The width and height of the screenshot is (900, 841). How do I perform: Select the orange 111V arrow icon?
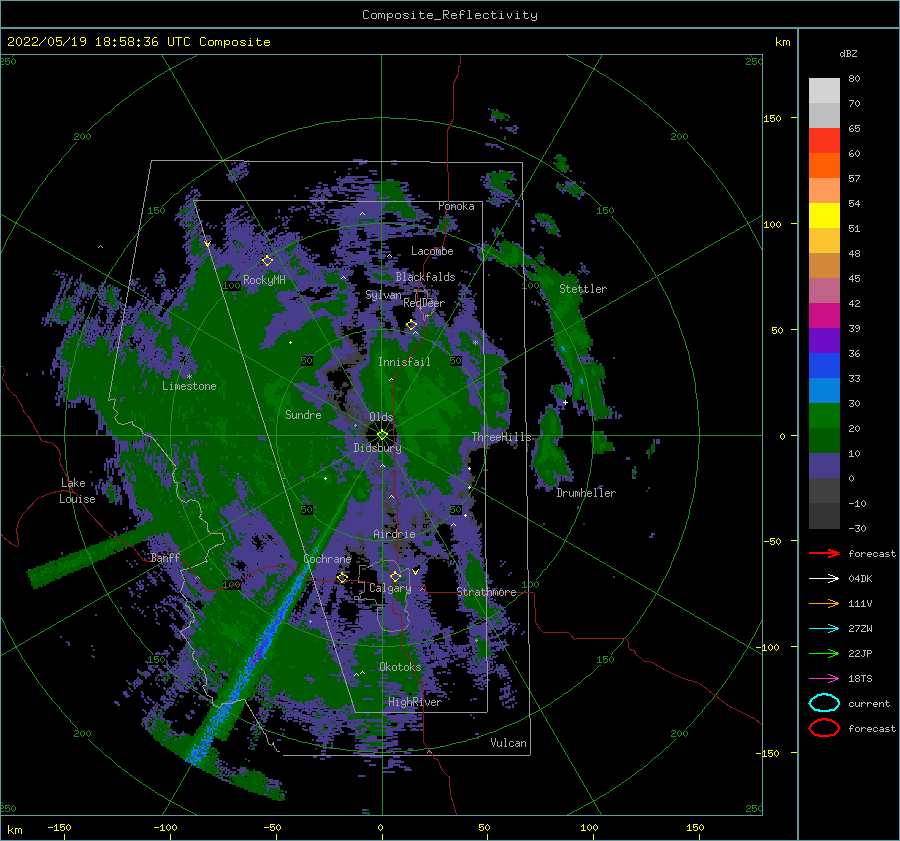[824, 603]
